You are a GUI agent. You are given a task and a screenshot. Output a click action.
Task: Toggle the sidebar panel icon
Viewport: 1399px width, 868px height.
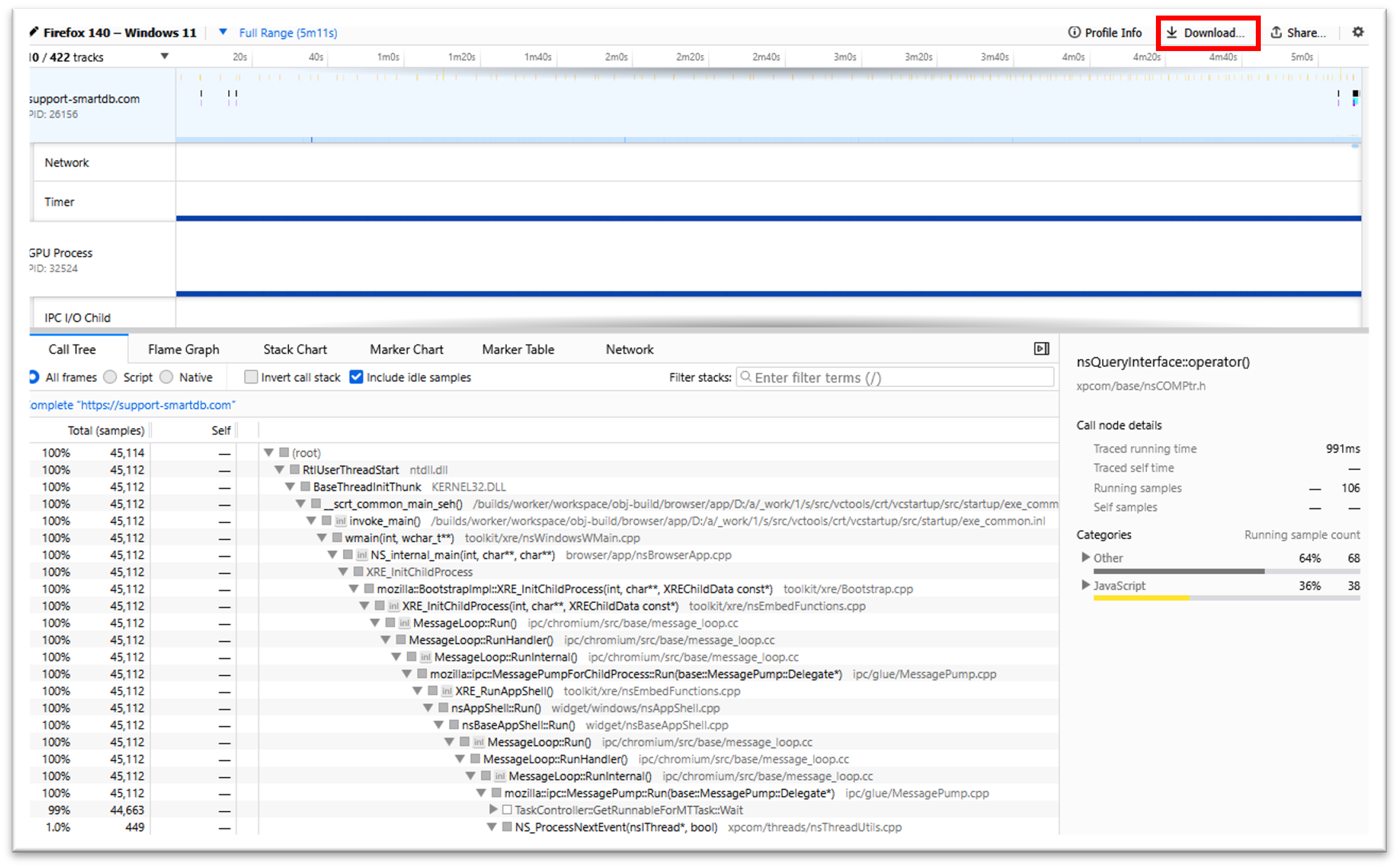click(1041, 349)
